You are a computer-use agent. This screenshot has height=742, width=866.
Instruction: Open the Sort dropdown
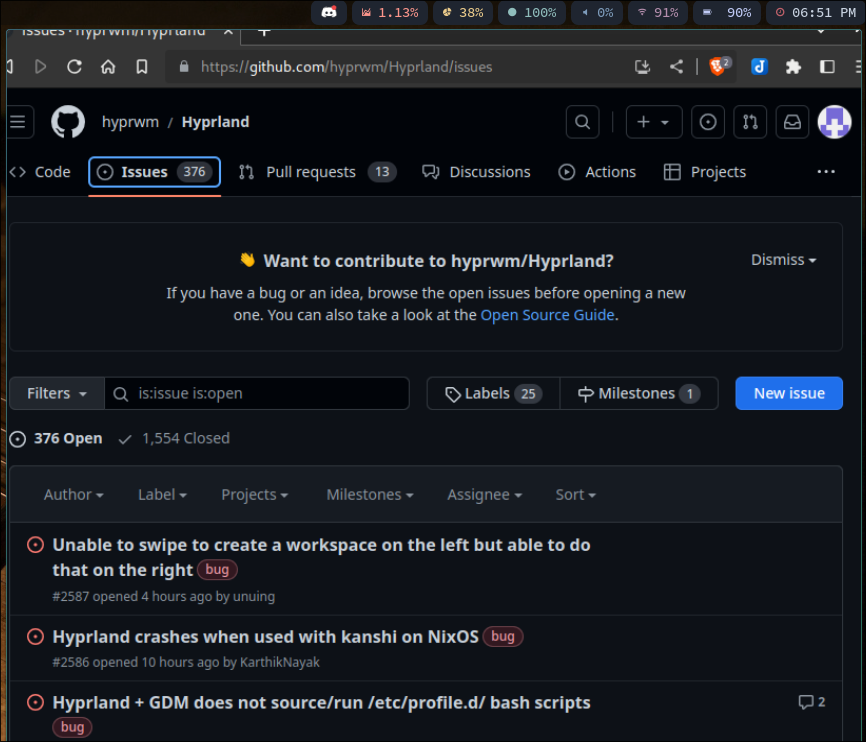[x=575, y=494]
